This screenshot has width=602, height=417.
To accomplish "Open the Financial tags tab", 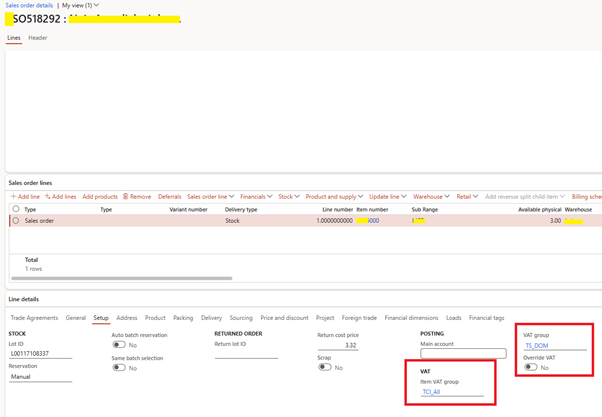I will (x=486, y=318).
